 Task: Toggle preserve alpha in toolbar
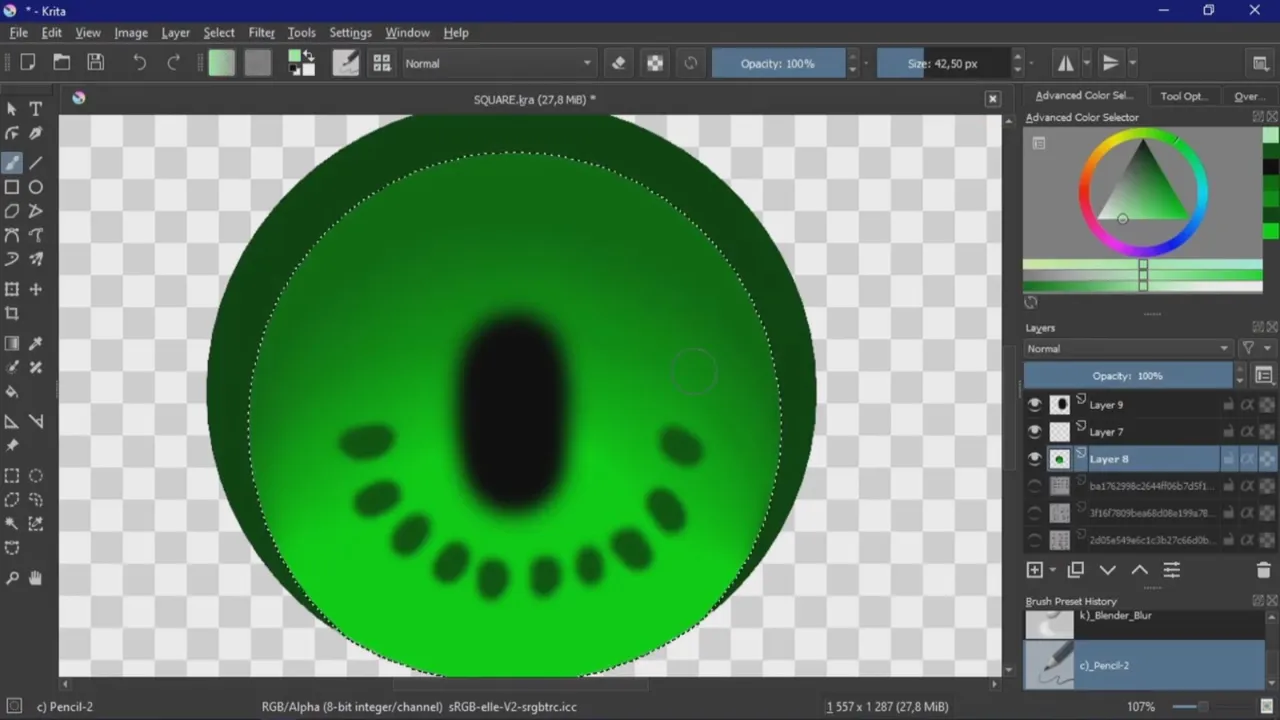[x=655, y=63]
